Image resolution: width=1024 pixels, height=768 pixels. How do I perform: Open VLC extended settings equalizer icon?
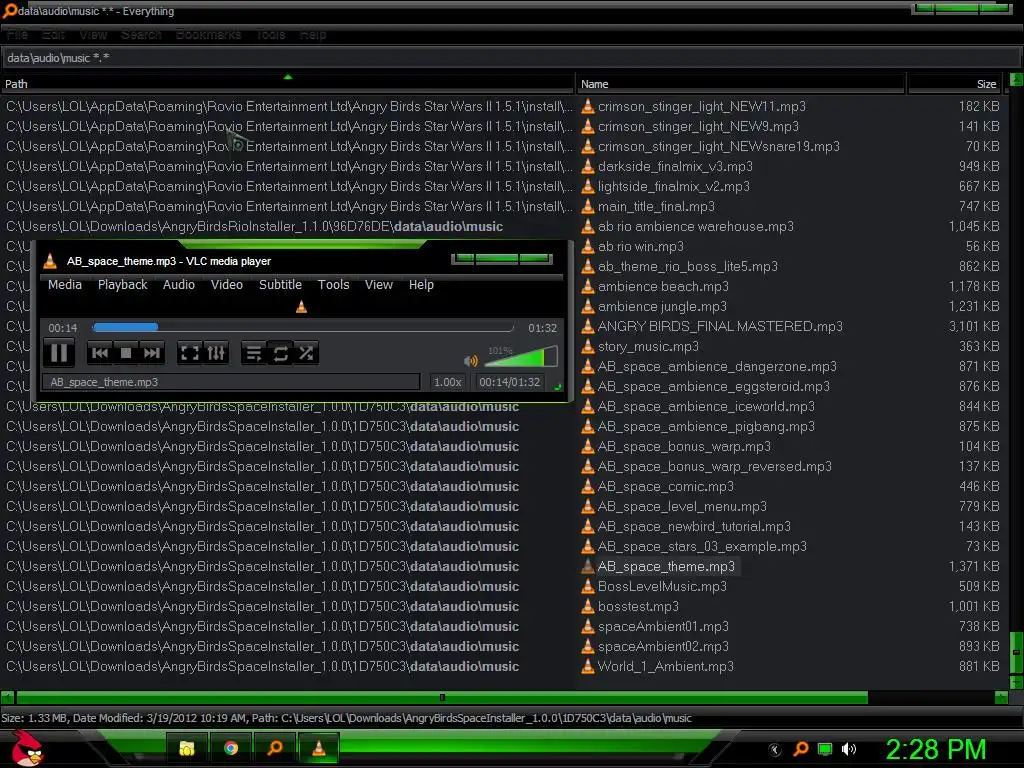pos(216,353)
